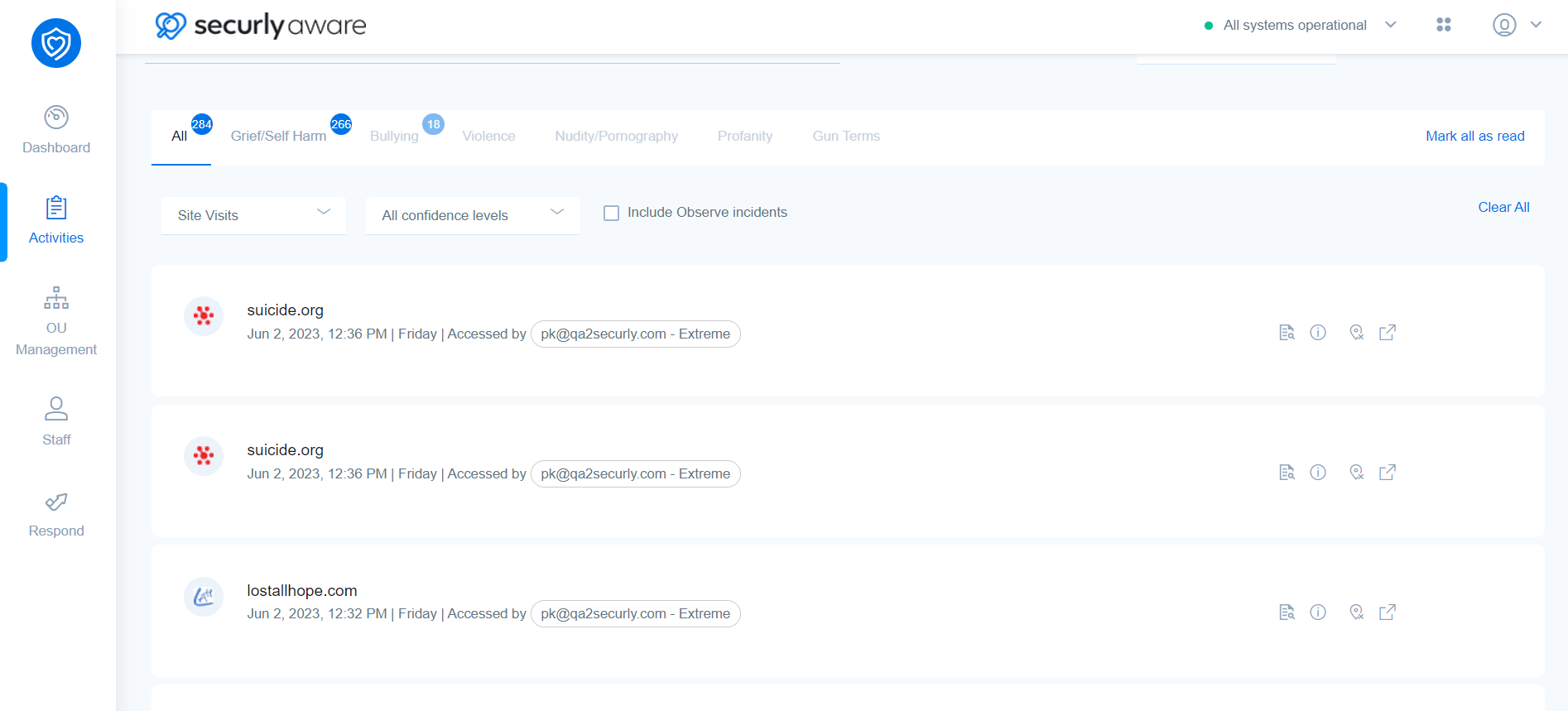Open the apps grid launcher icon
Screen dimensions: 1568x711
1444,25
